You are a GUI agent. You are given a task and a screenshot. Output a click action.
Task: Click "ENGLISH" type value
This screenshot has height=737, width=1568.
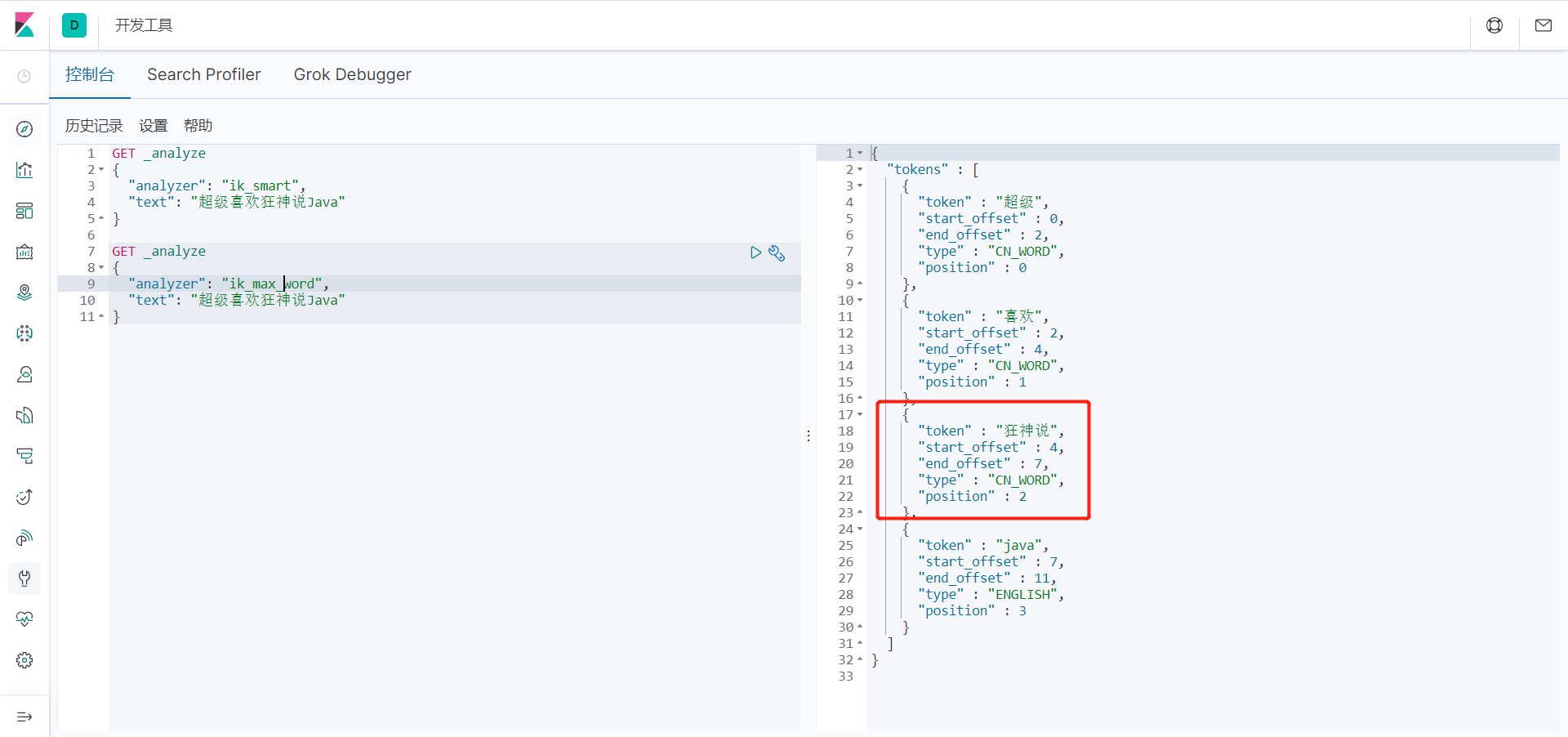(x=1022, y=595)
